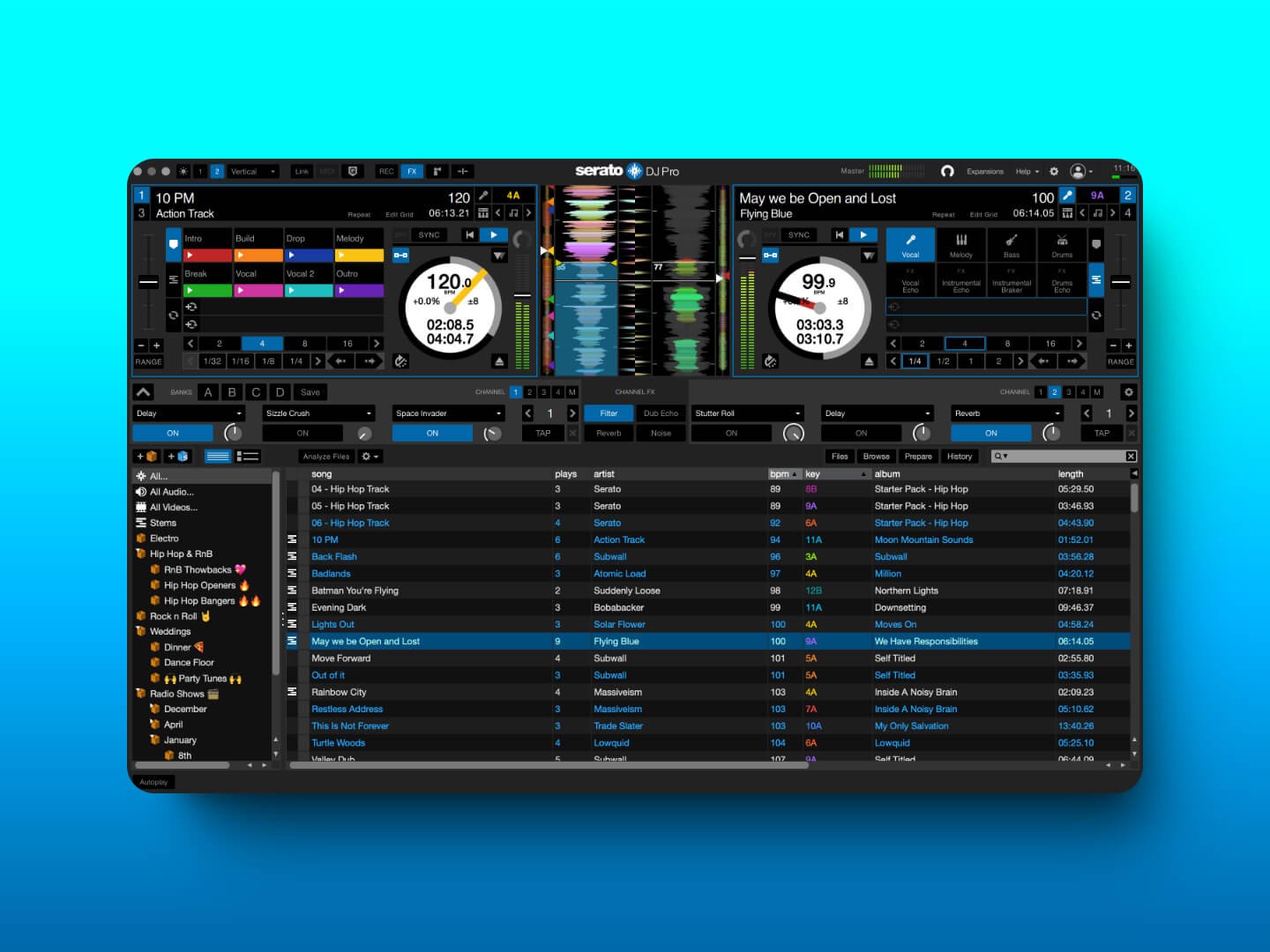The image size is (1270, 952).
Task: Trigger the red Intro cue point
Action: click(208, 256)
